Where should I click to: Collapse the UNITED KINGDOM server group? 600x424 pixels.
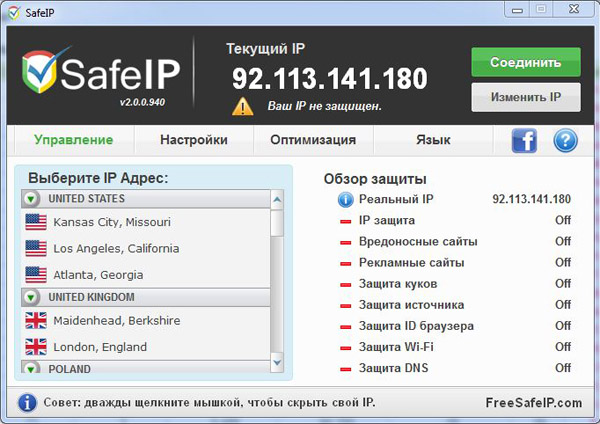pyautogui.click(x=31, y=297)
